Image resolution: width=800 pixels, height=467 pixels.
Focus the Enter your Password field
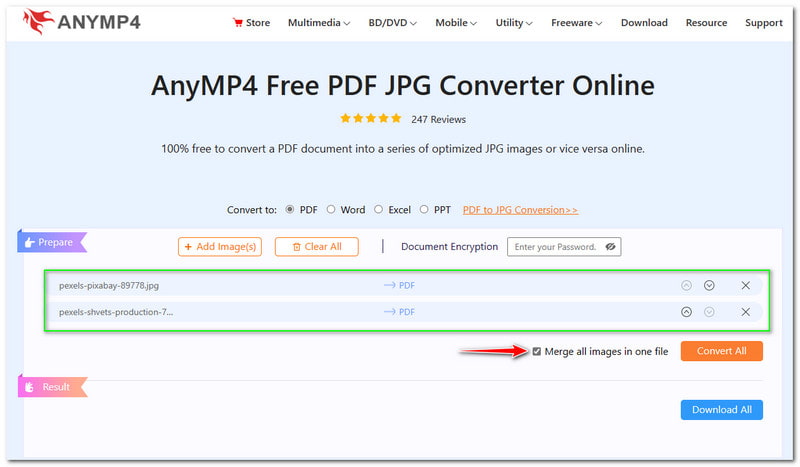coord(564,247)
